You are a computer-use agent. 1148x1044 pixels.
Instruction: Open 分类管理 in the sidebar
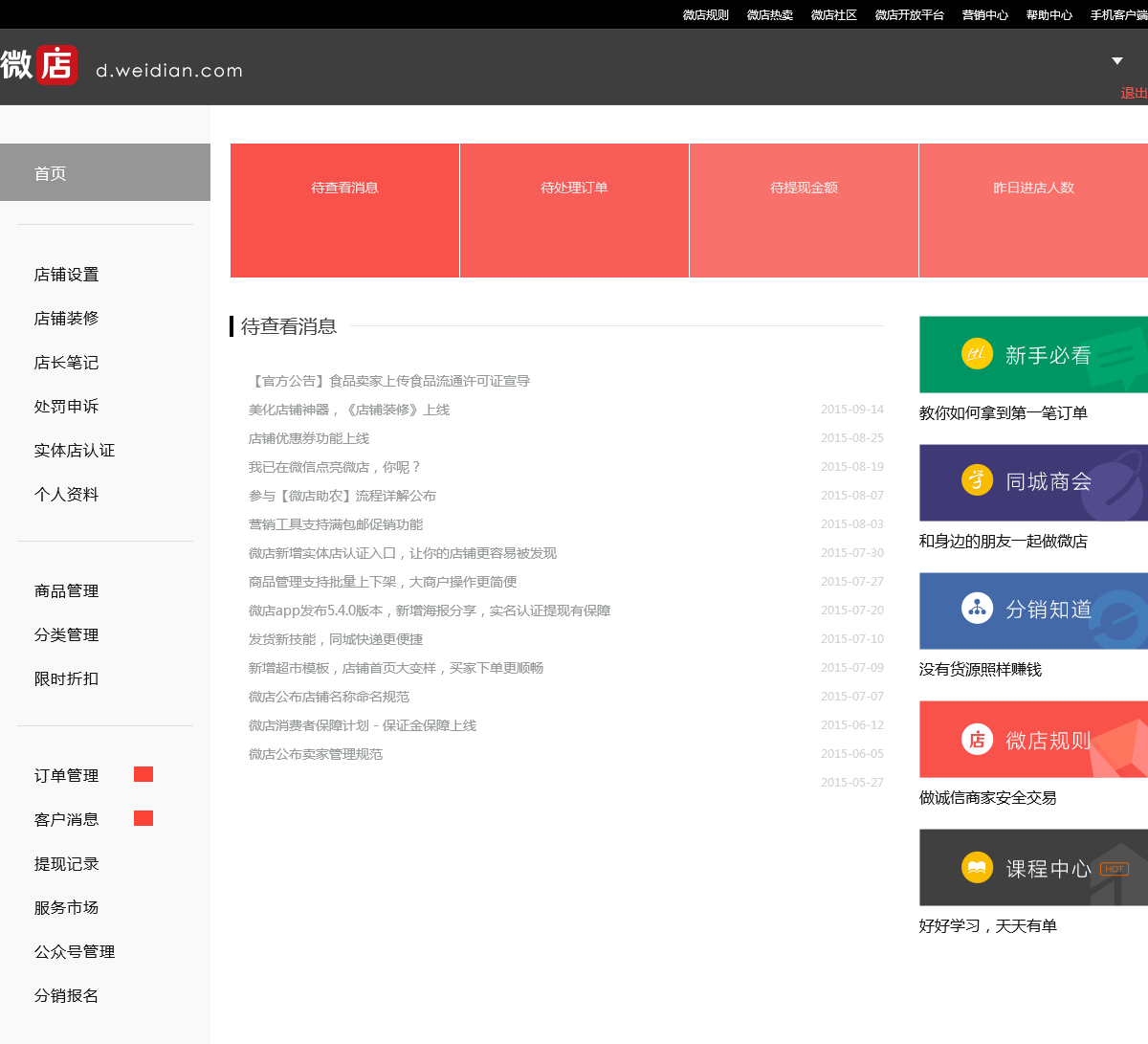click(x=67, y=635)
